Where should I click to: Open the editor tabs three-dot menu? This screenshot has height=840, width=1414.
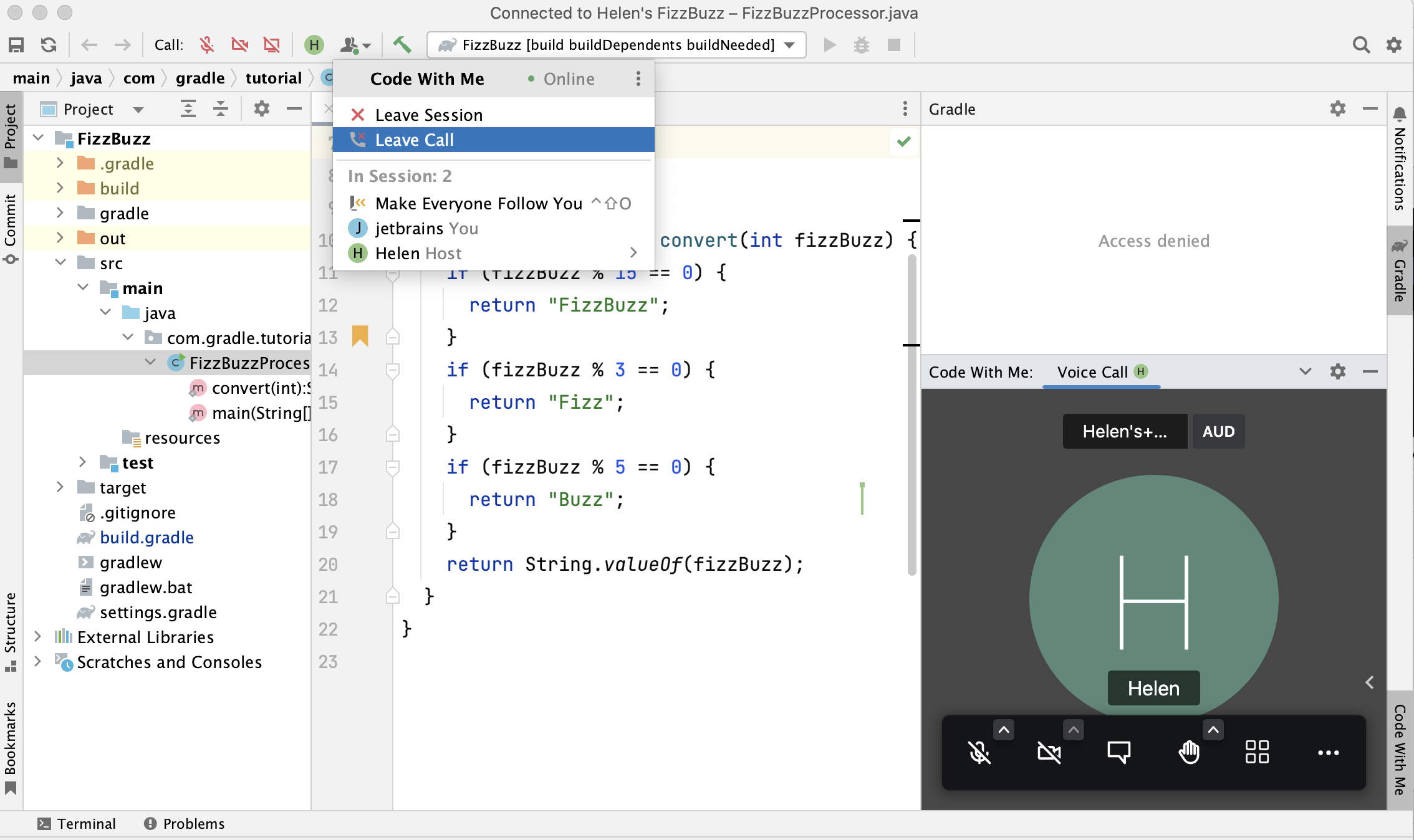tap(905, 108)
